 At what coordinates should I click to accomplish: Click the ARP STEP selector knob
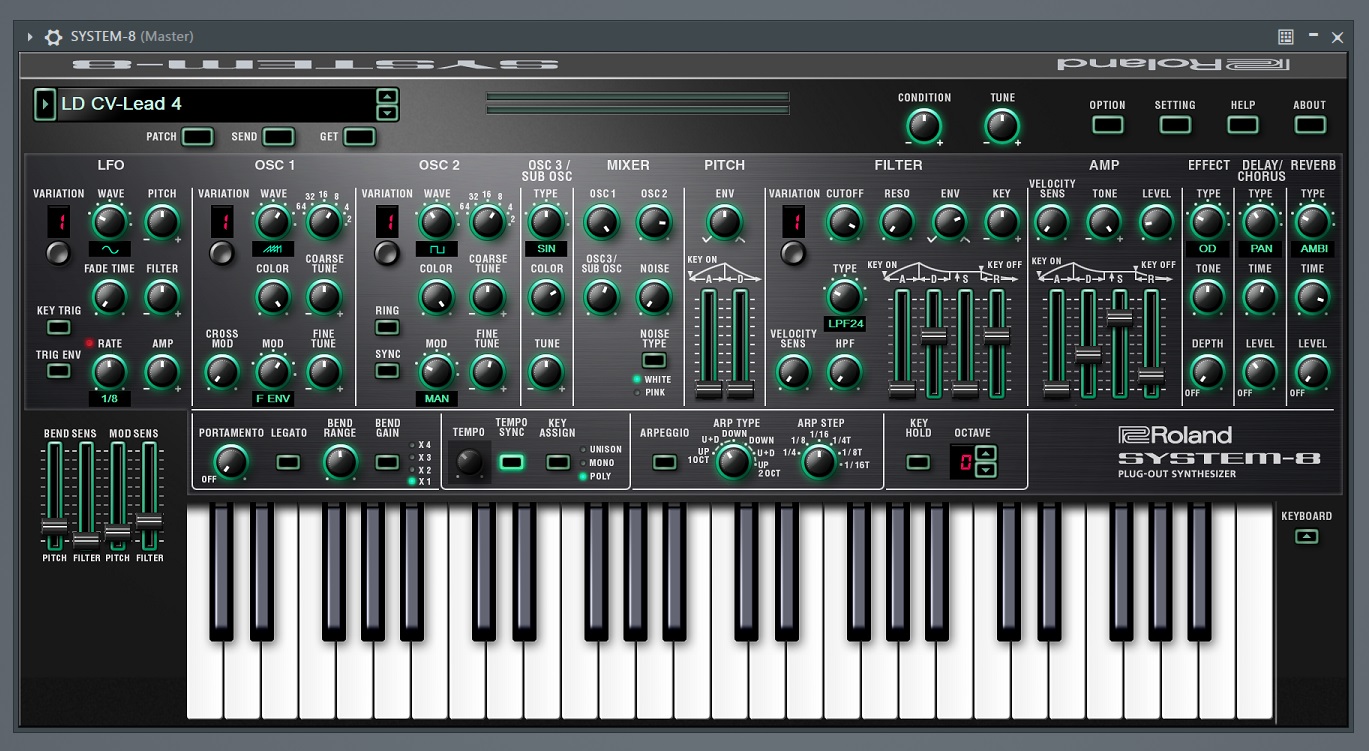click(819, 462)
